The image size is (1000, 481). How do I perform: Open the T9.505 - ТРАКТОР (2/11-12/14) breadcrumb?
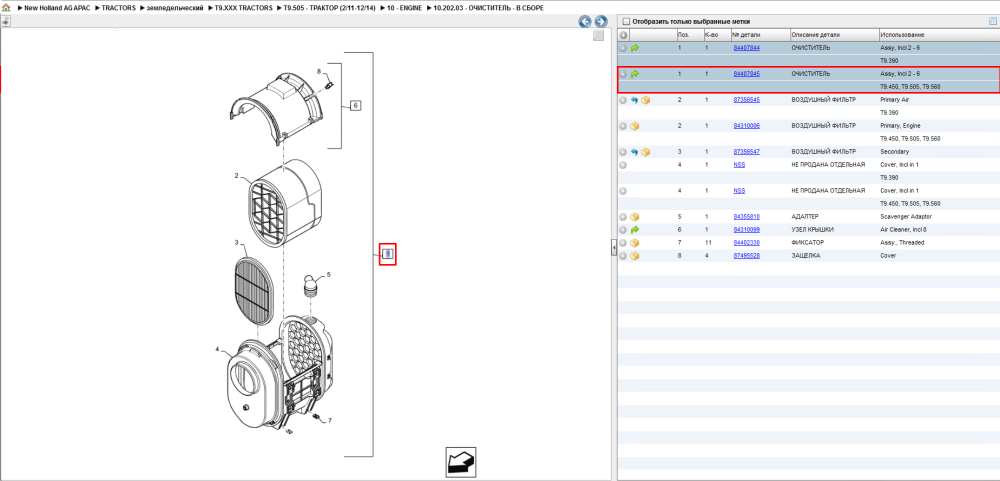[329, 8]
